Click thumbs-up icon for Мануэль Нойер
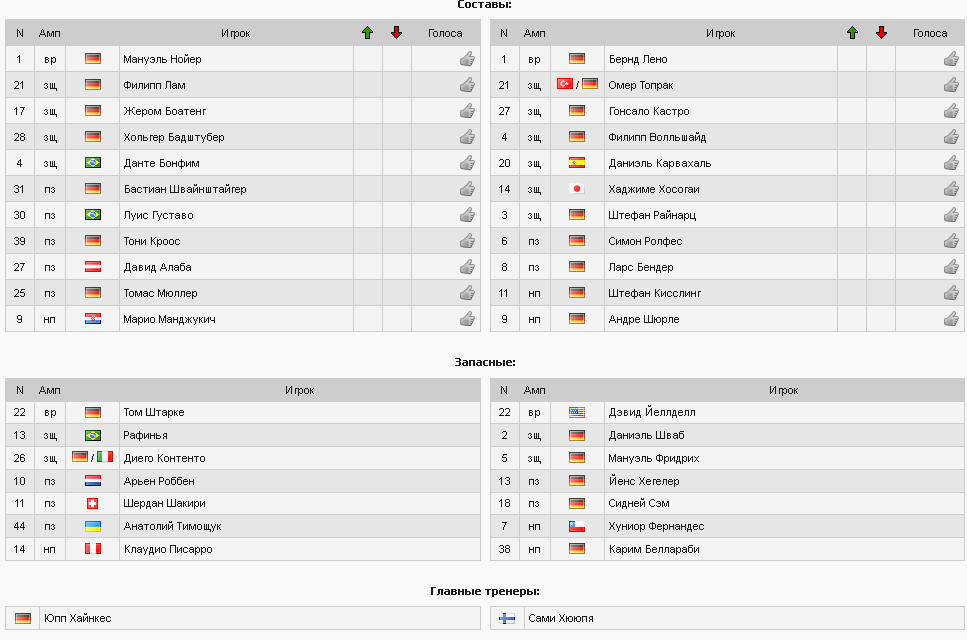 pos(467,59)
